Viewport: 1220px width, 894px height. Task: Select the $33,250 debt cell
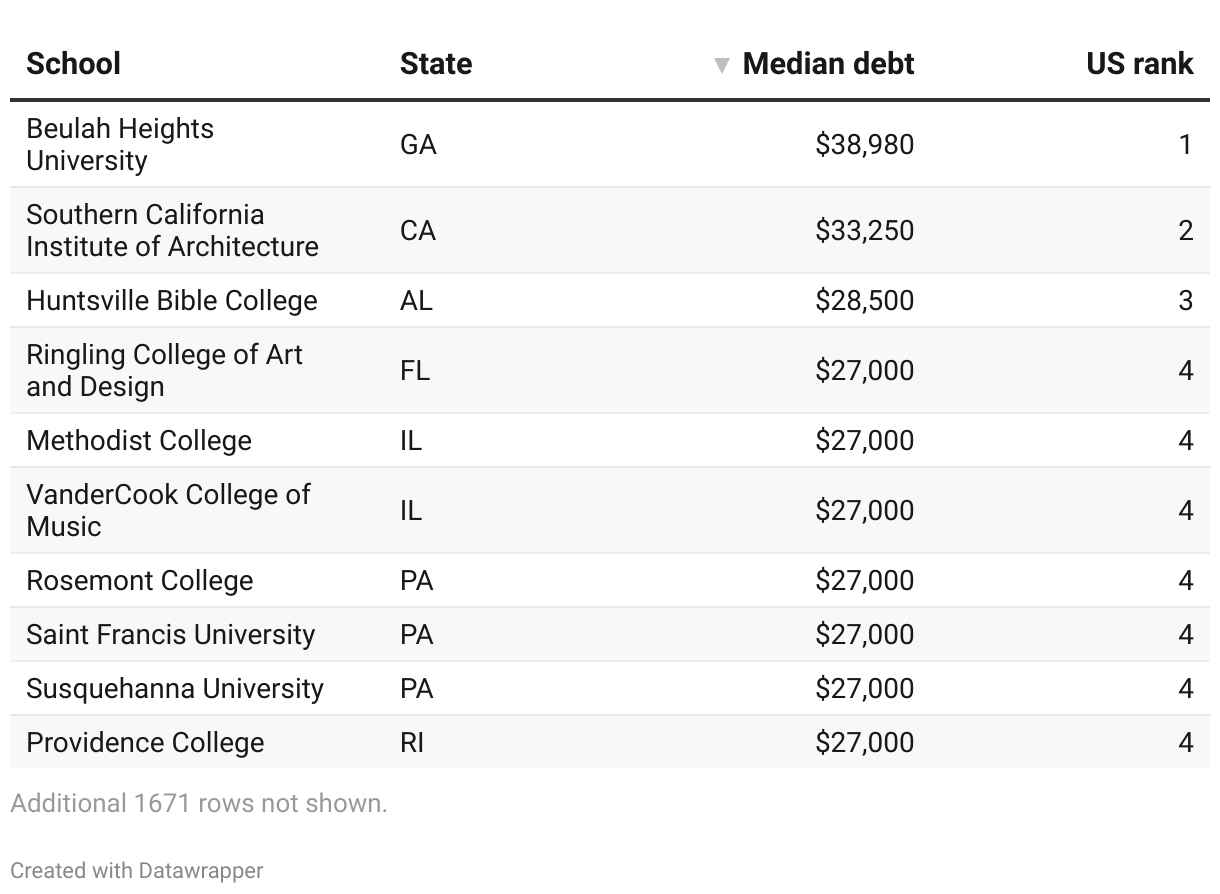pyautogui.click(x=864, y=231)
